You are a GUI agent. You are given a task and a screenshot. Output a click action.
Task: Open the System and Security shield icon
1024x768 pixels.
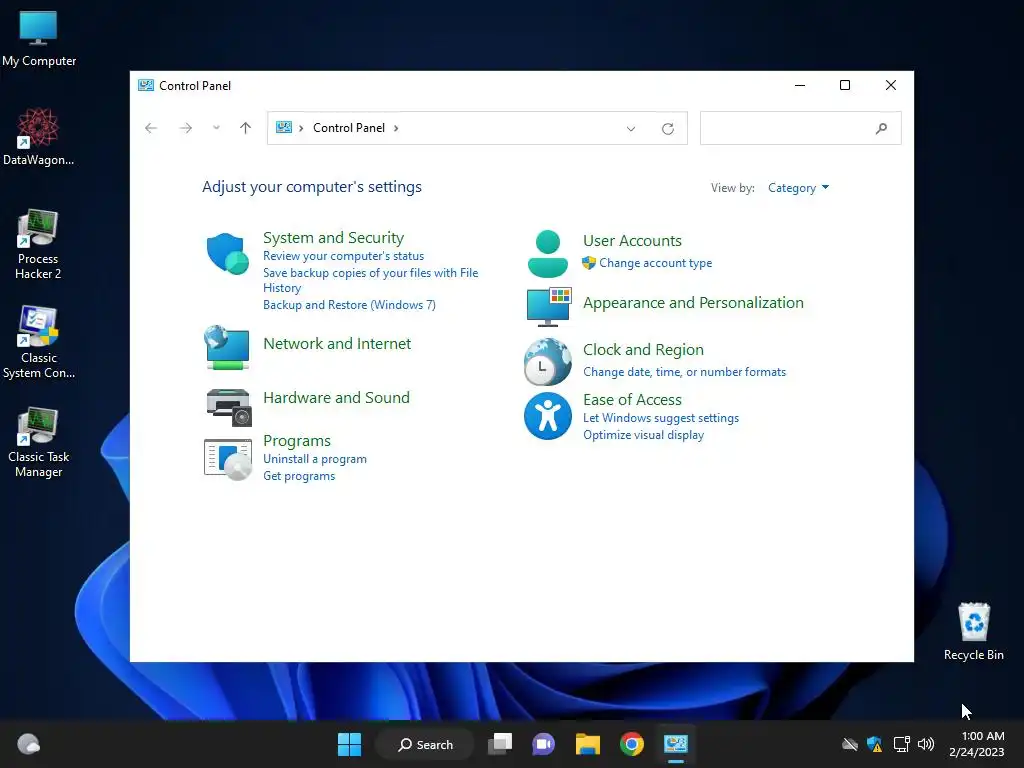pyautogui.click(x=227, y=253)
